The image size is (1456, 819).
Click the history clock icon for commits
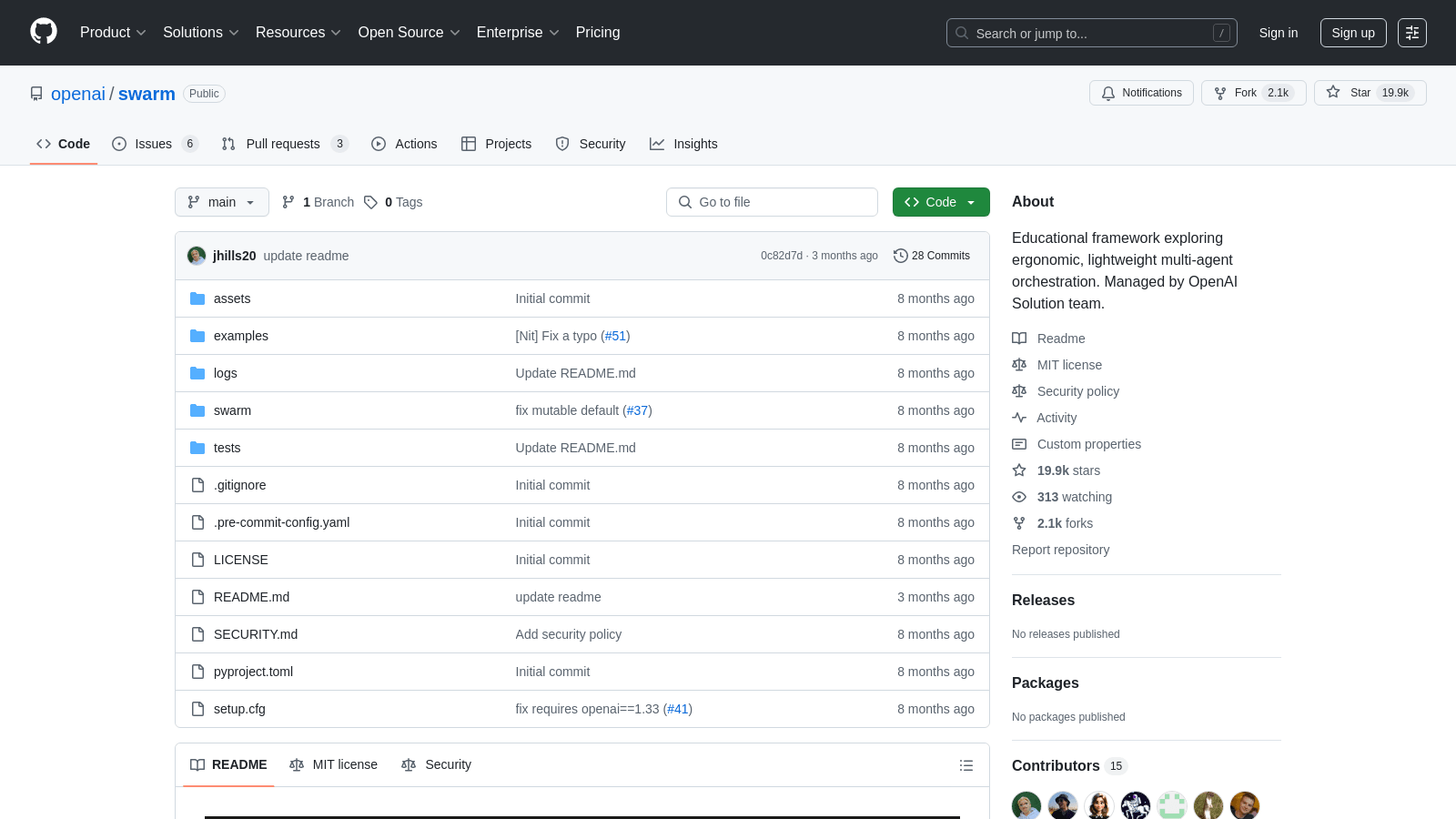point(901,256)
